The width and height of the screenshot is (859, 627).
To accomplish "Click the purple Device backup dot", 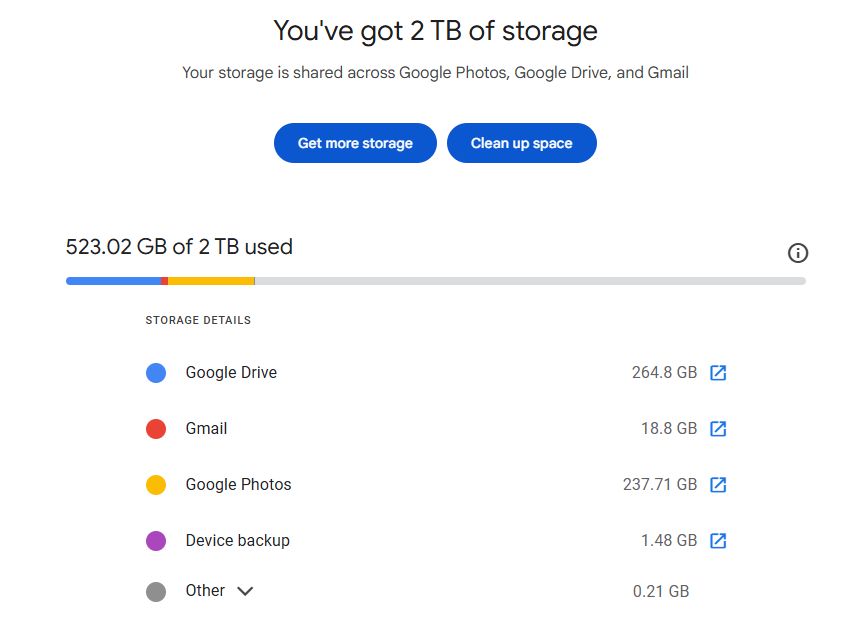I will tap(156, 541).
